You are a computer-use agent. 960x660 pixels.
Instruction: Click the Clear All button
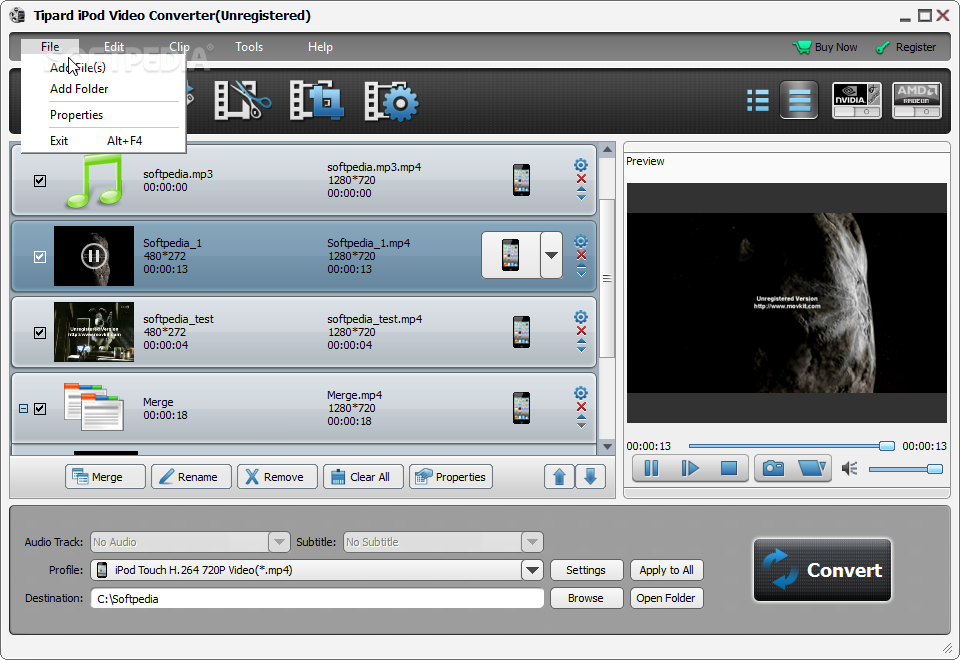[x=363, y=476]
